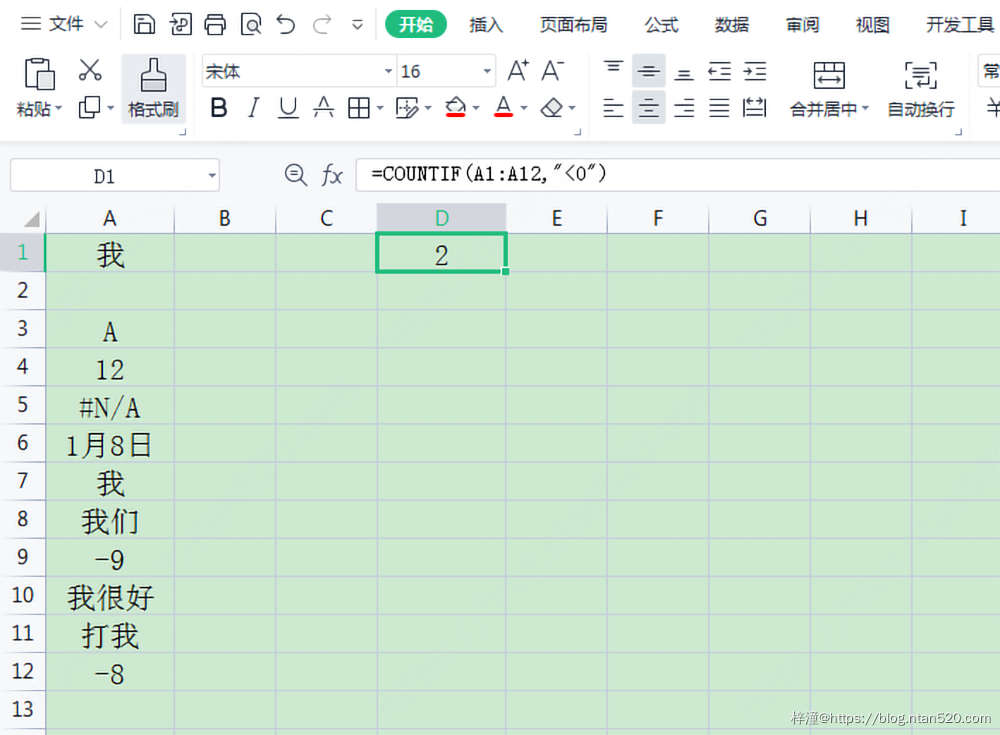The width and height of the screenshot is (1000, 735).
Task: Click the Save icon in quick toolbar
Action: click(144, 24)
